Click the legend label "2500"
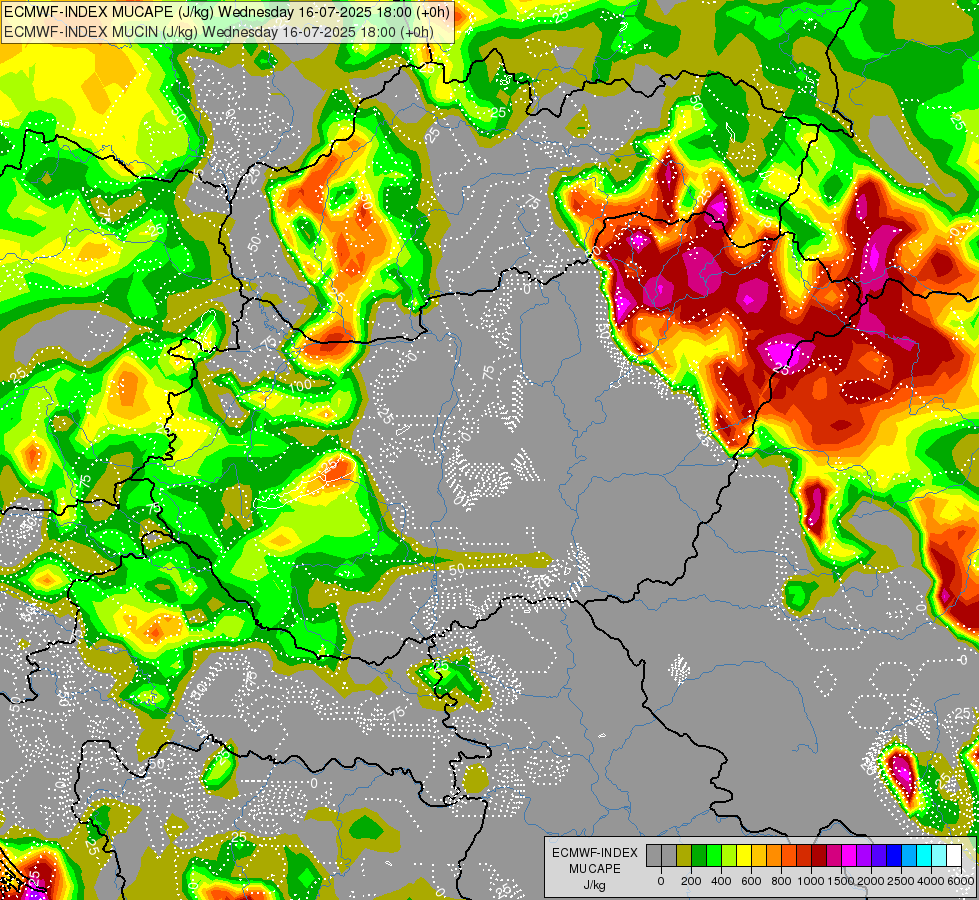 tap(901, 881)
